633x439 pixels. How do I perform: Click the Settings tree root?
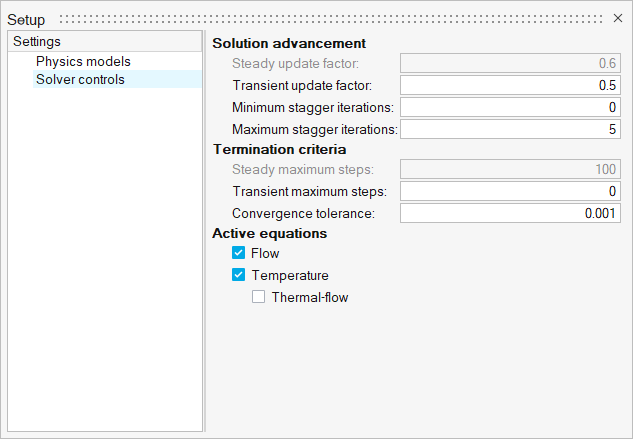37,42
